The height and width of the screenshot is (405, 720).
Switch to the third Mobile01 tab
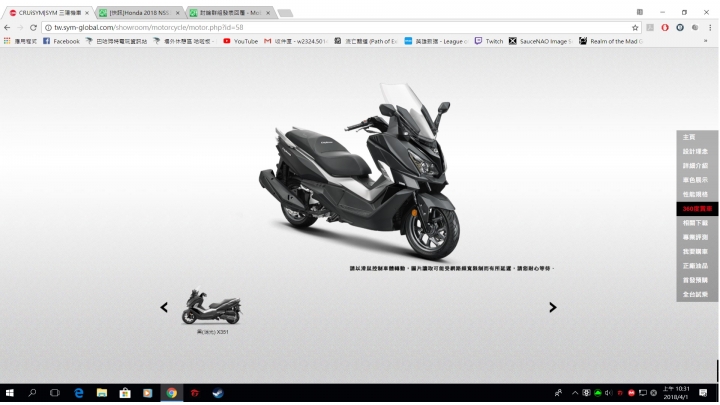coord(230,13)
